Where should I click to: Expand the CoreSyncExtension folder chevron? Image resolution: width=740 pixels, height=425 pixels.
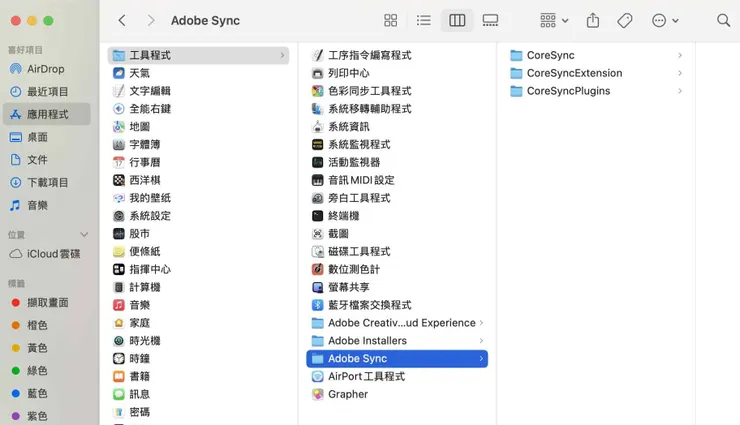coord(680,73)
